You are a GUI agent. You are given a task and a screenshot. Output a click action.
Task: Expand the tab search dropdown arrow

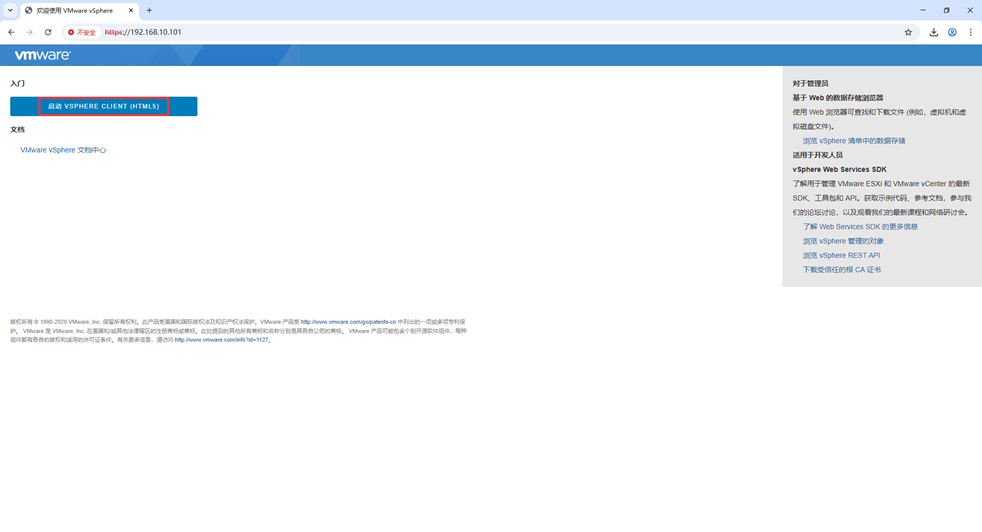pyautogui.click(x=10, y=10)
